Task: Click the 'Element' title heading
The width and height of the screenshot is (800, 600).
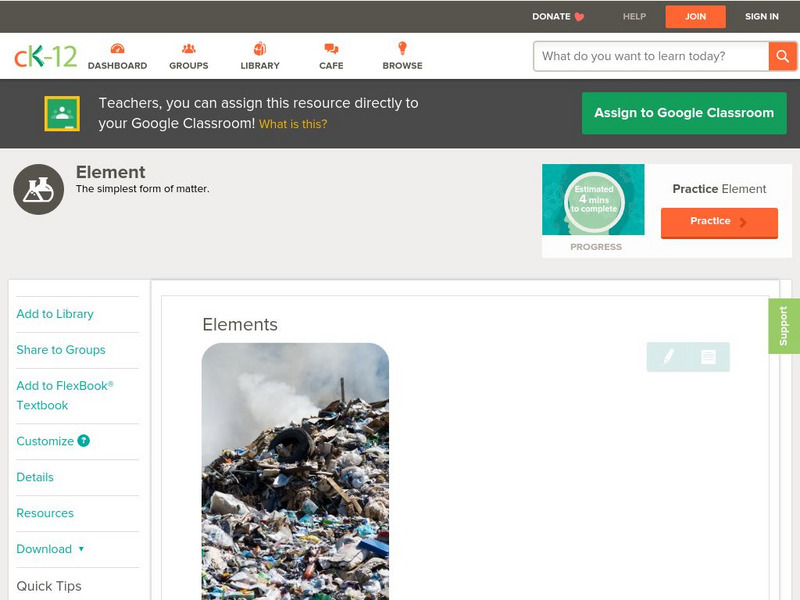Action: (111, 172)
